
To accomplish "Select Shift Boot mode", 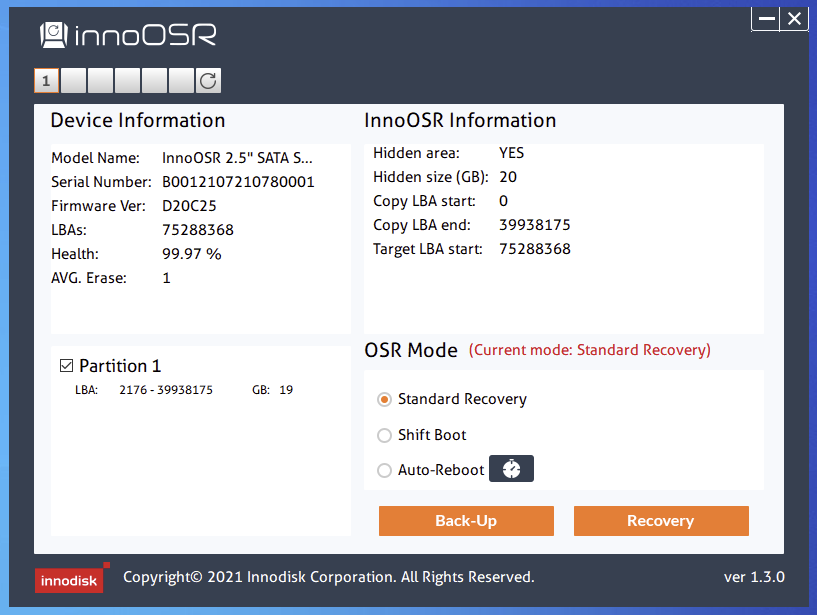I will [x=384, y=435].
